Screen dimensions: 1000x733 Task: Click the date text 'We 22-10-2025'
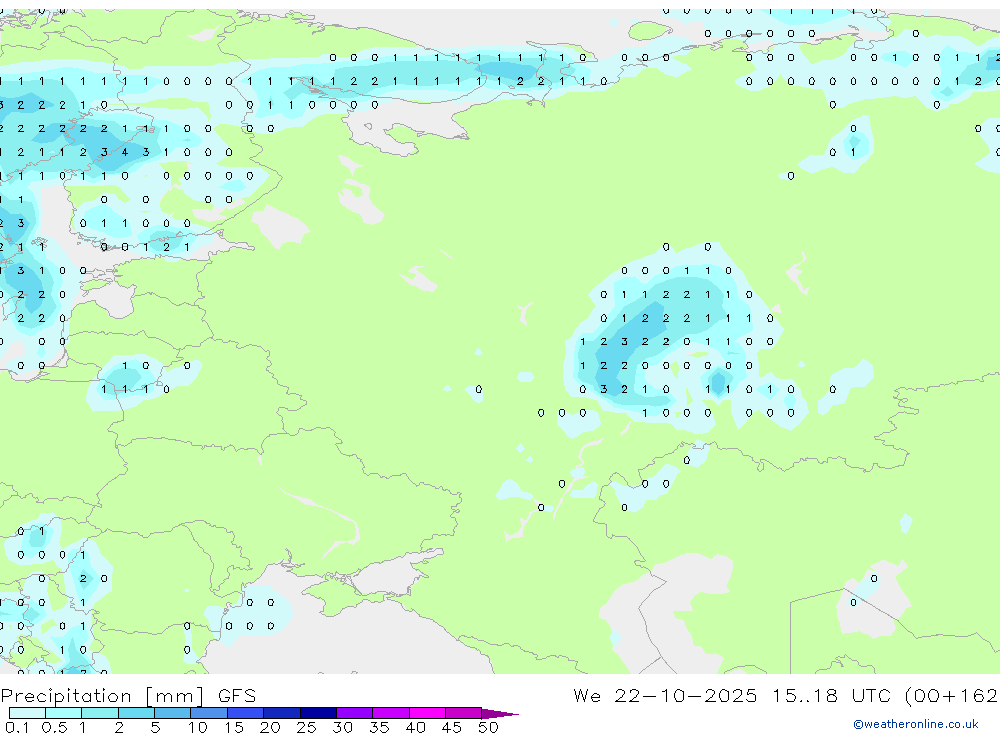pyautogui.click(x=665, y=695)
